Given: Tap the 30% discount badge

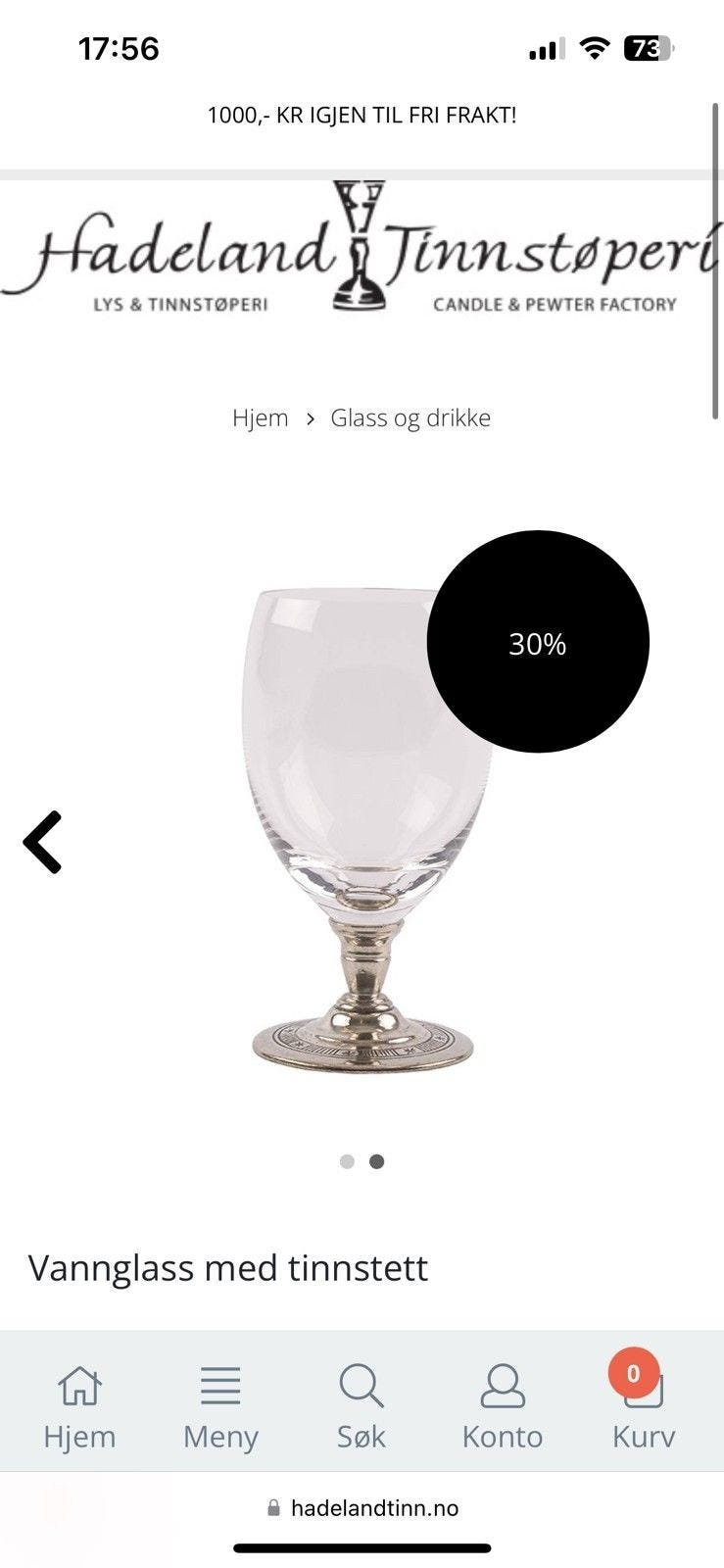Looking at the screenshot, I should point(538,642).
